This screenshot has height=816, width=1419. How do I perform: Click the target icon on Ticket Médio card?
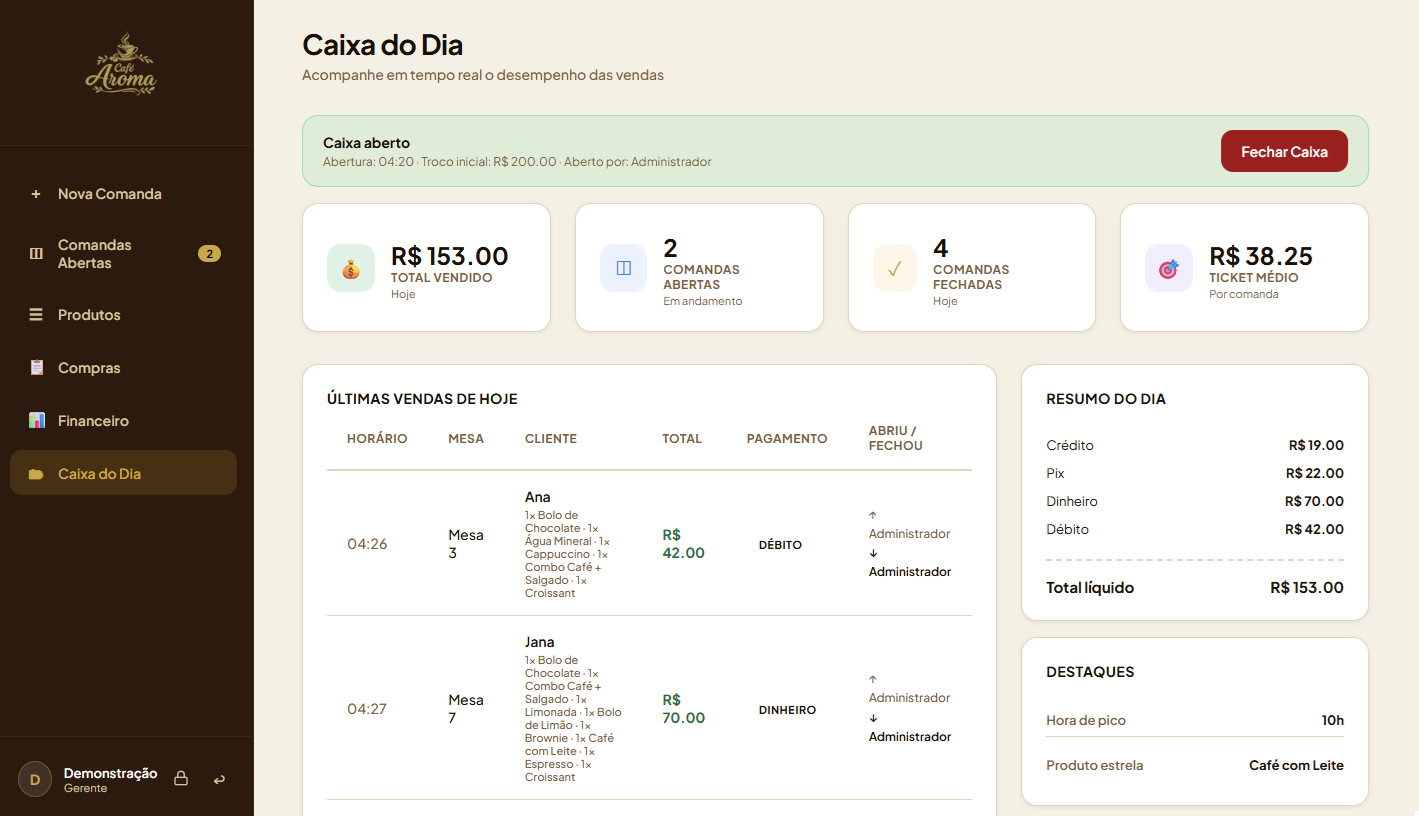click(x=1169, y=268)
